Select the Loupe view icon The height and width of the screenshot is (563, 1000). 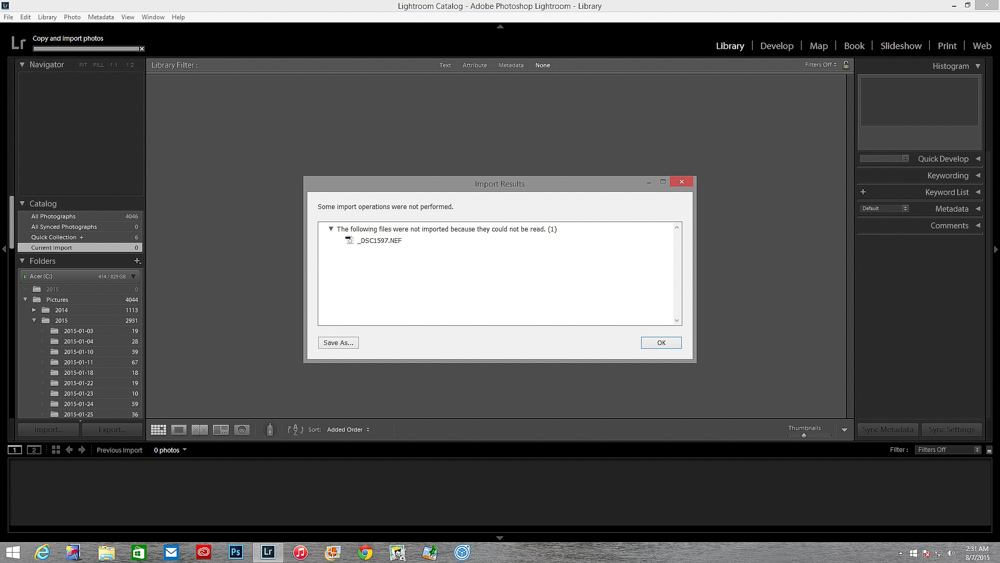pos(179,430)
